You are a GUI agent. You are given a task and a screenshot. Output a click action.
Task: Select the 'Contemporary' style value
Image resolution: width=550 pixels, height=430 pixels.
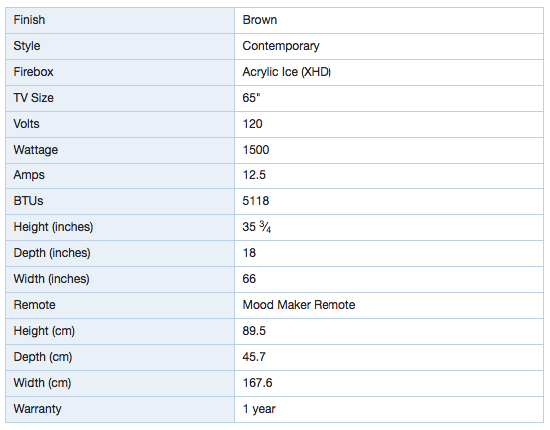281,46
